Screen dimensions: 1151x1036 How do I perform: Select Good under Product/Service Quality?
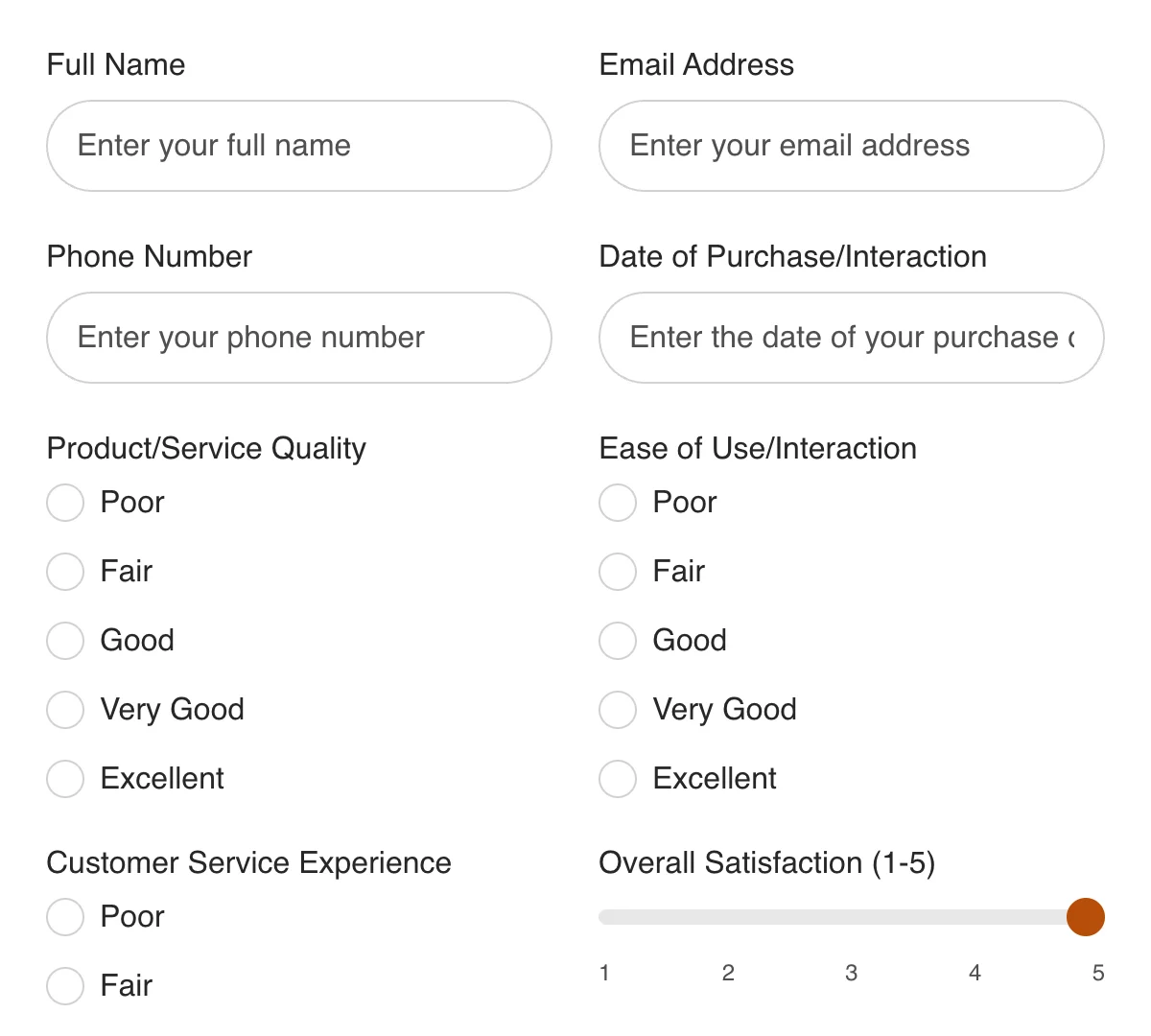(65, 640)
